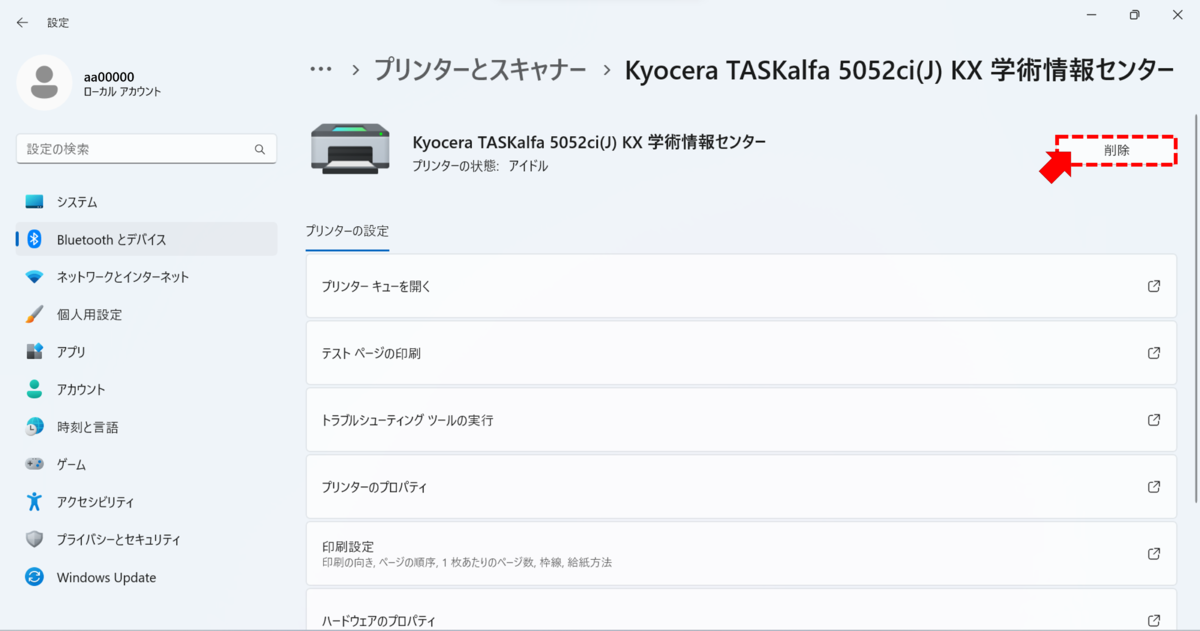Click the 時刻と言語 clock globe icon

pyautogui.click(x=35, y=427)
